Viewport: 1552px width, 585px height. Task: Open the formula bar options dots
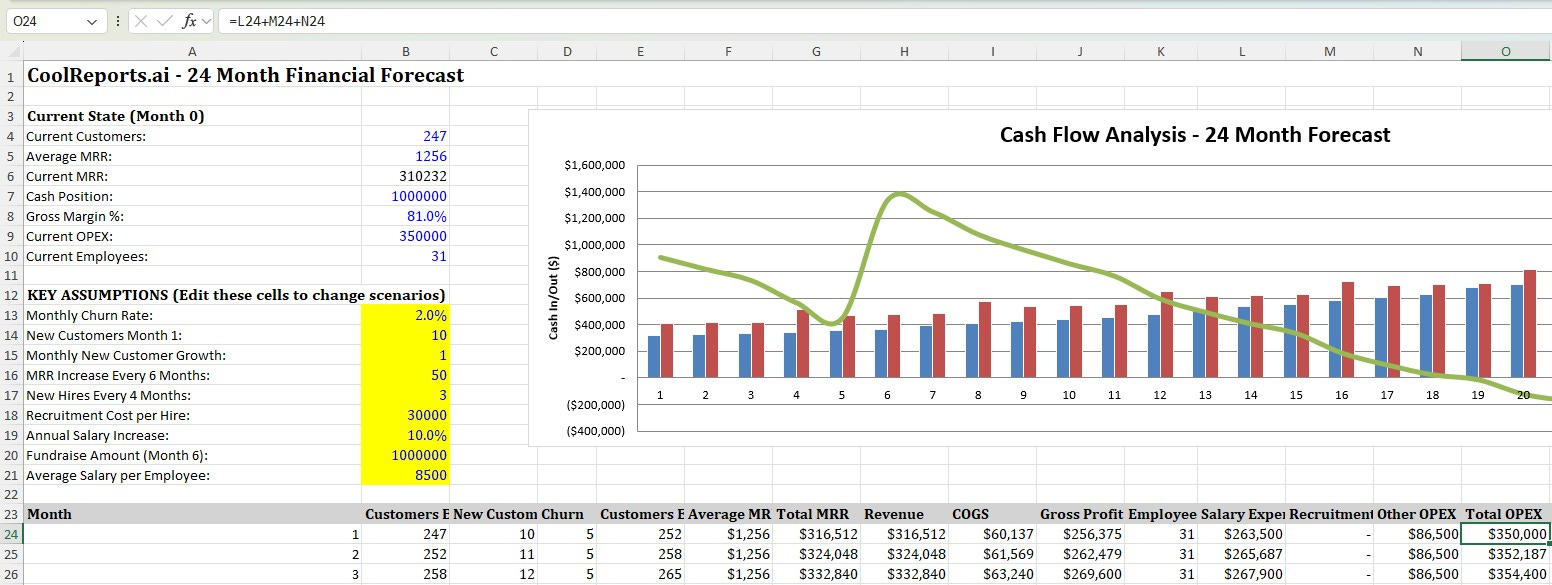(118, 21)
